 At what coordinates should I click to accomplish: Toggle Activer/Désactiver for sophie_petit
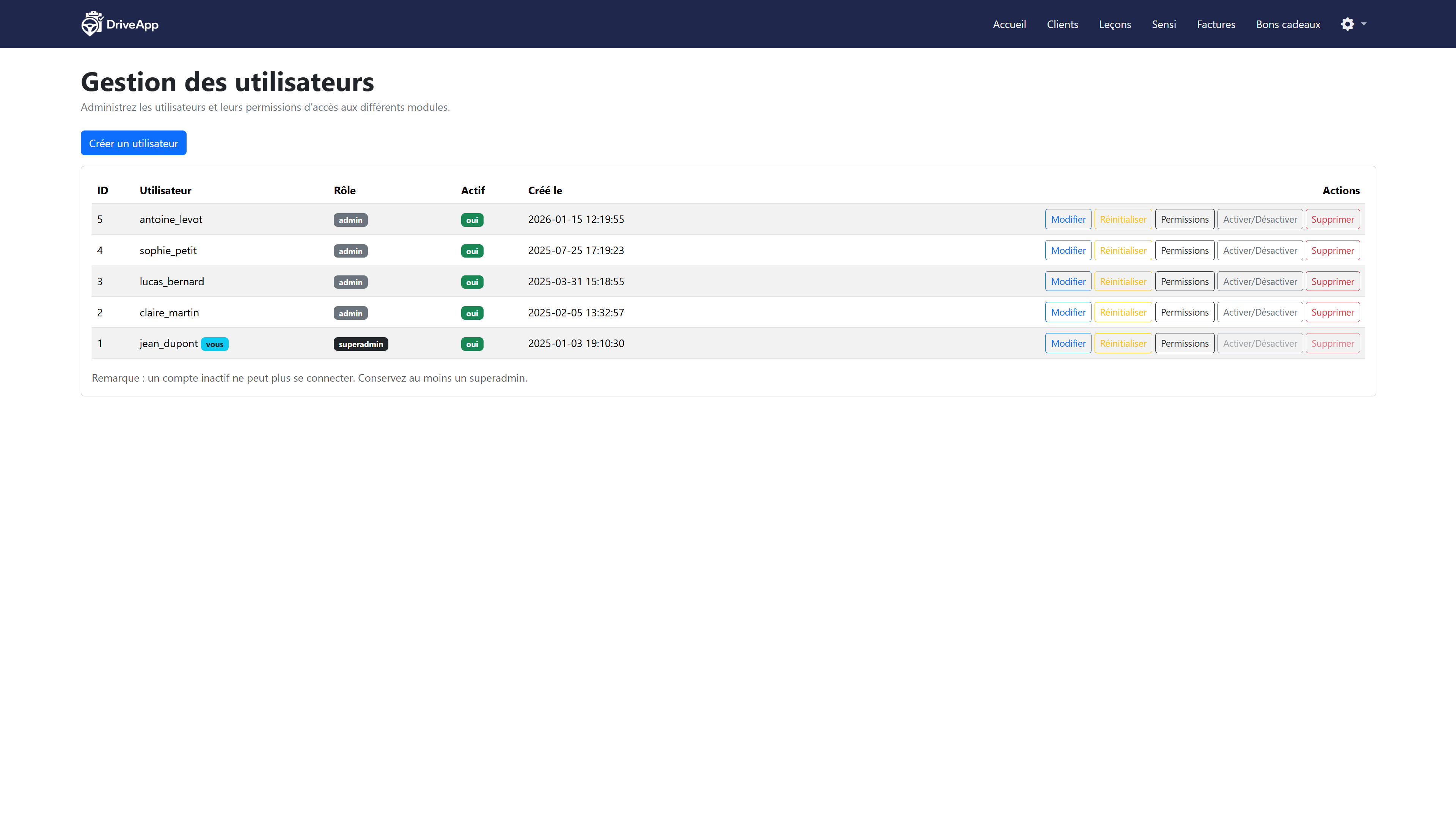coord(1260,250)
